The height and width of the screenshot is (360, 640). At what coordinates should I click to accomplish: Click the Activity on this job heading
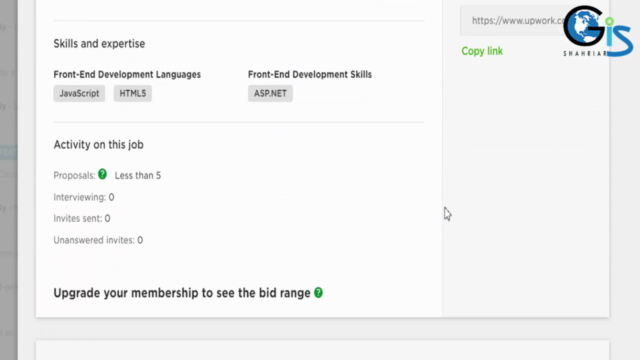click(98, 145)
